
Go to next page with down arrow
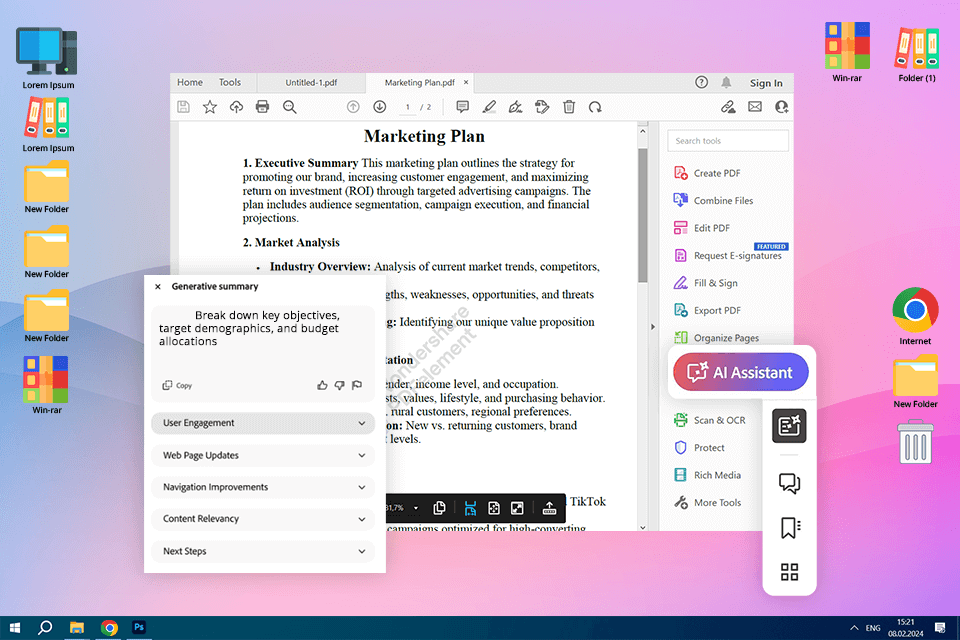pos(380,107)
